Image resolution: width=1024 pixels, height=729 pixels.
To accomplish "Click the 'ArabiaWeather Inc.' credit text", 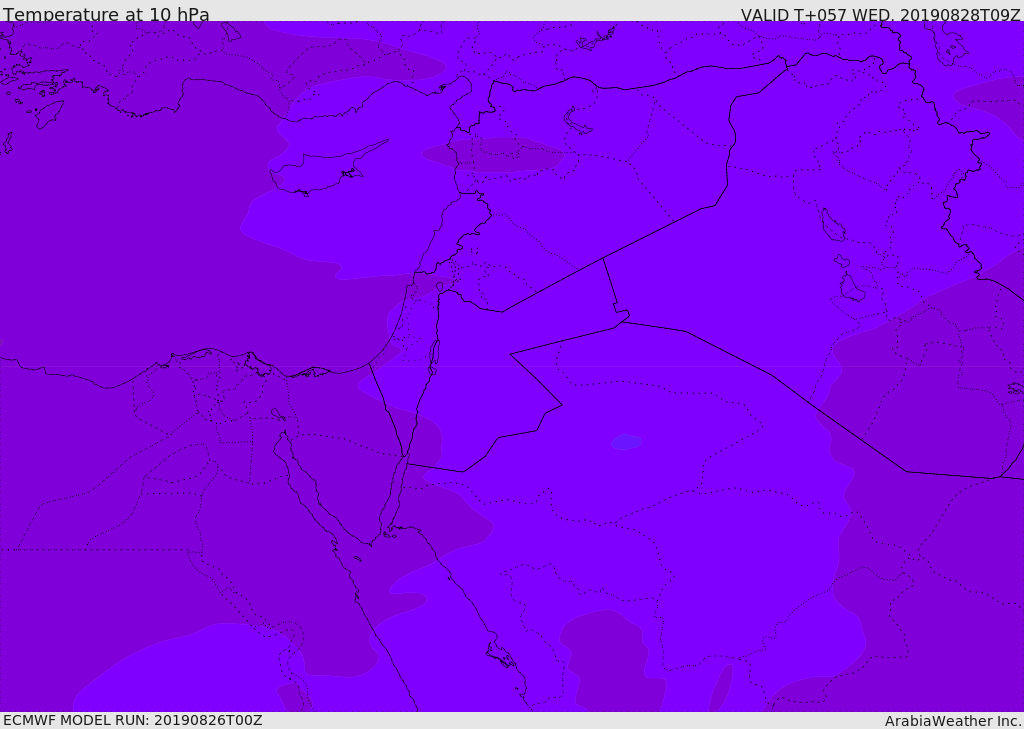I will pyautogui.click(x=953, y=721).
